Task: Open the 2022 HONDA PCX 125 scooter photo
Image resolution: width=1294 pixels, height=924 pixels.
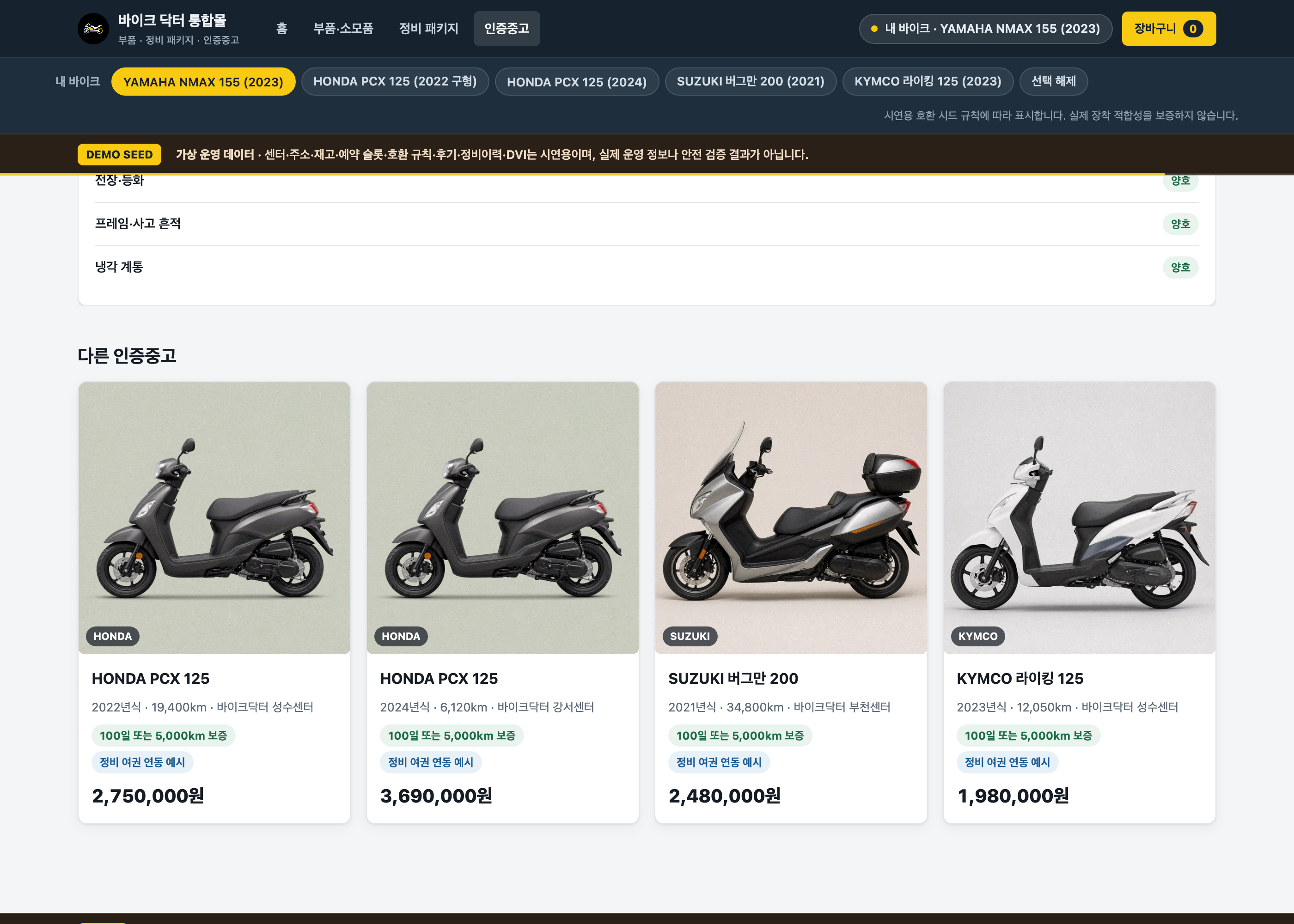Action: pyautogui.click(x=214, y=518)
